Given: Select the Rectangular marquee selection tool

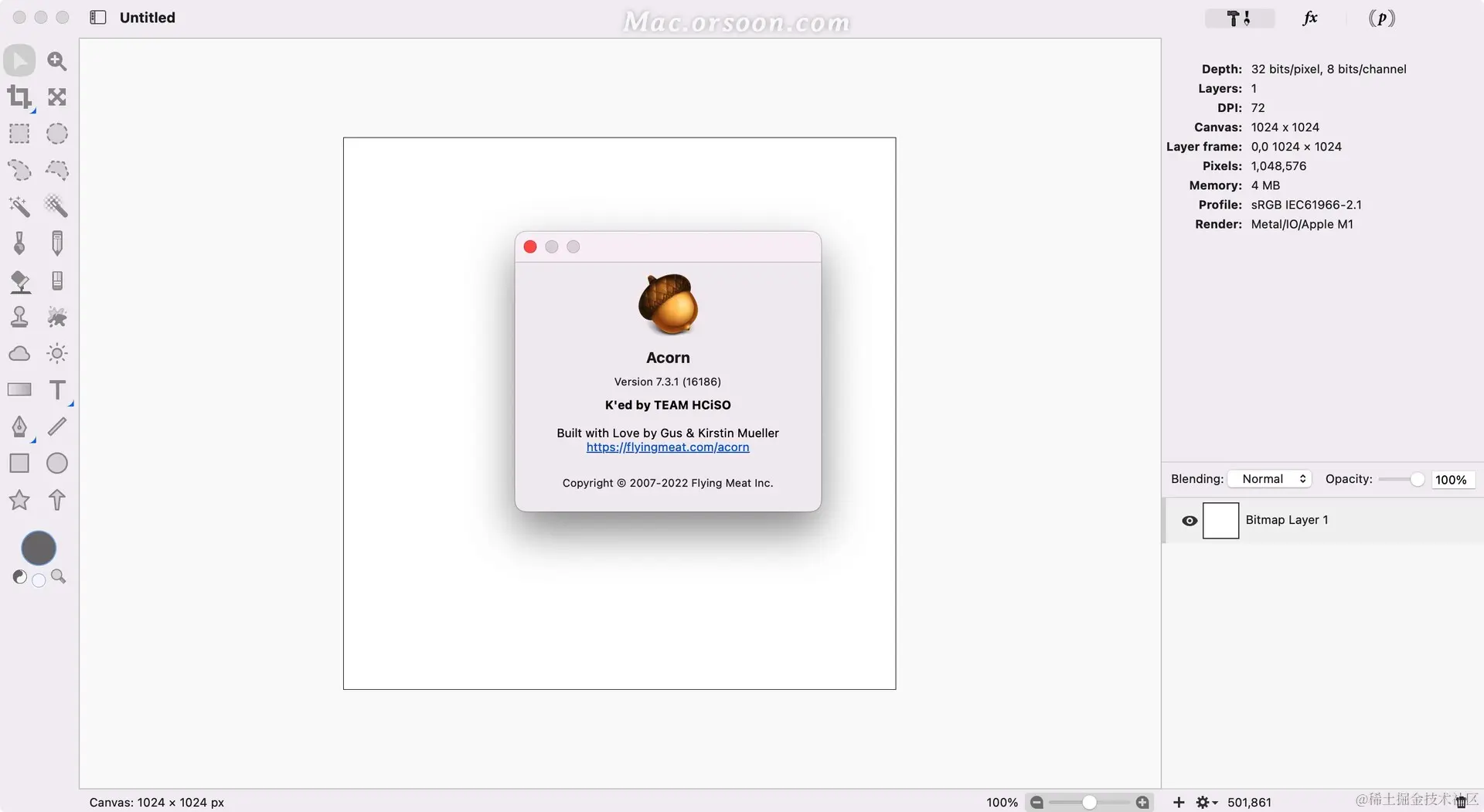Looking at the screenshot, I should coord(20,134).
